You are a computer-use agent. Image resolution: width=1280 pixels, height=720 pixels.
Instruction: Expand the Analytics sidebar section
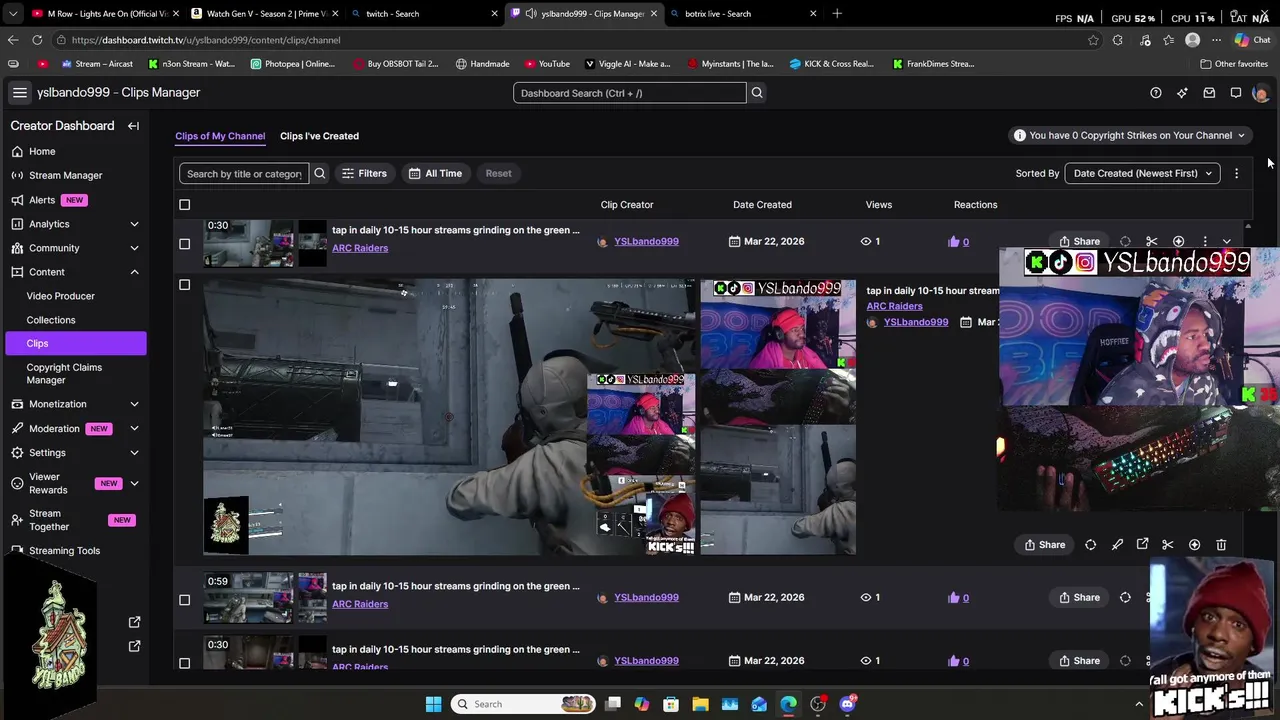tap(134, 224)
